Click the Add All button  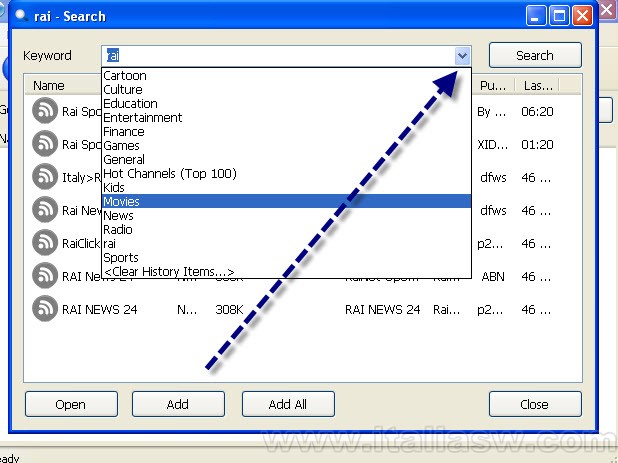point(288,404)
